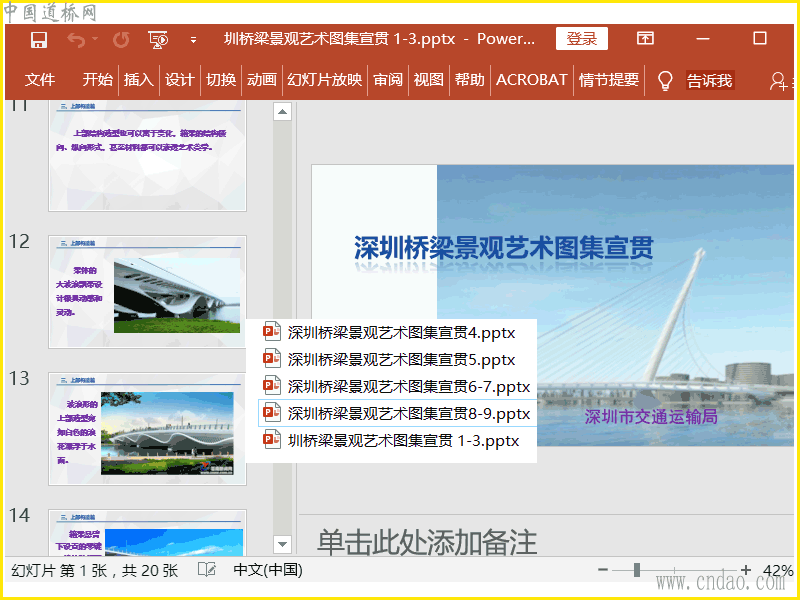Click the spell check icon in status bar
The height and width of the screenshot is (600, 800).
207,570
